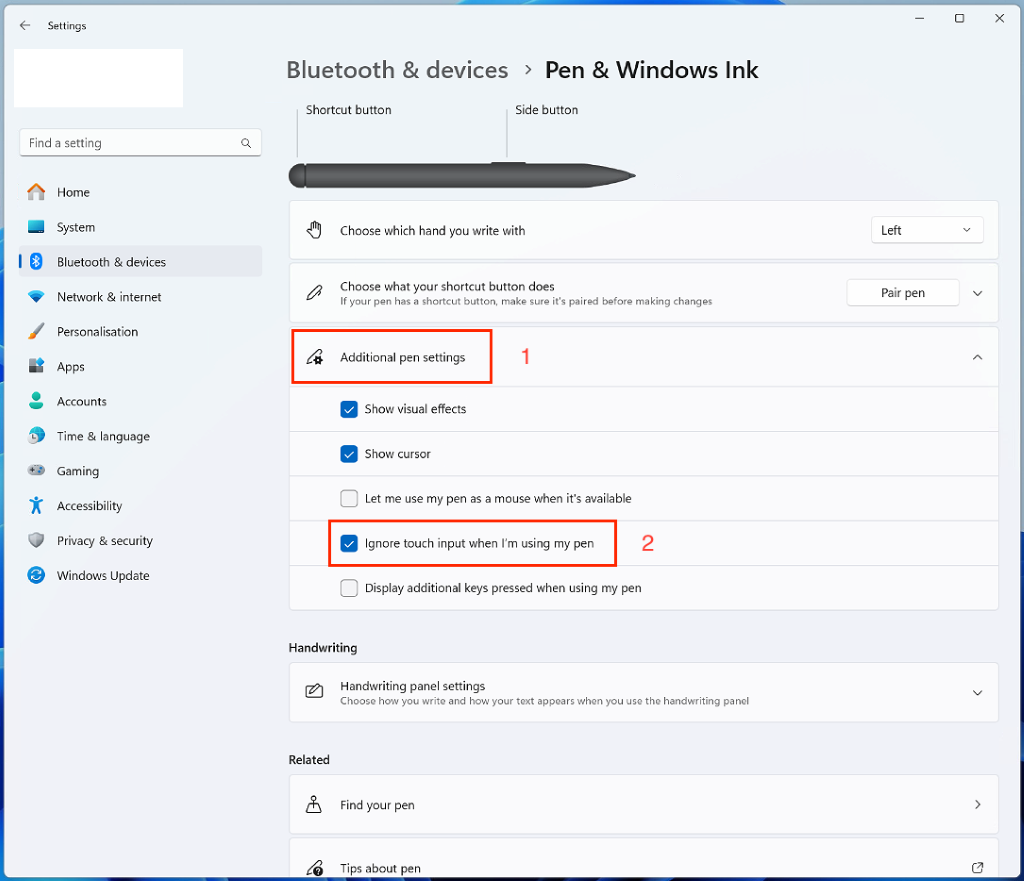Maximize the Settings window
This screenshot has height=881, width=1024.
(959, 18)
